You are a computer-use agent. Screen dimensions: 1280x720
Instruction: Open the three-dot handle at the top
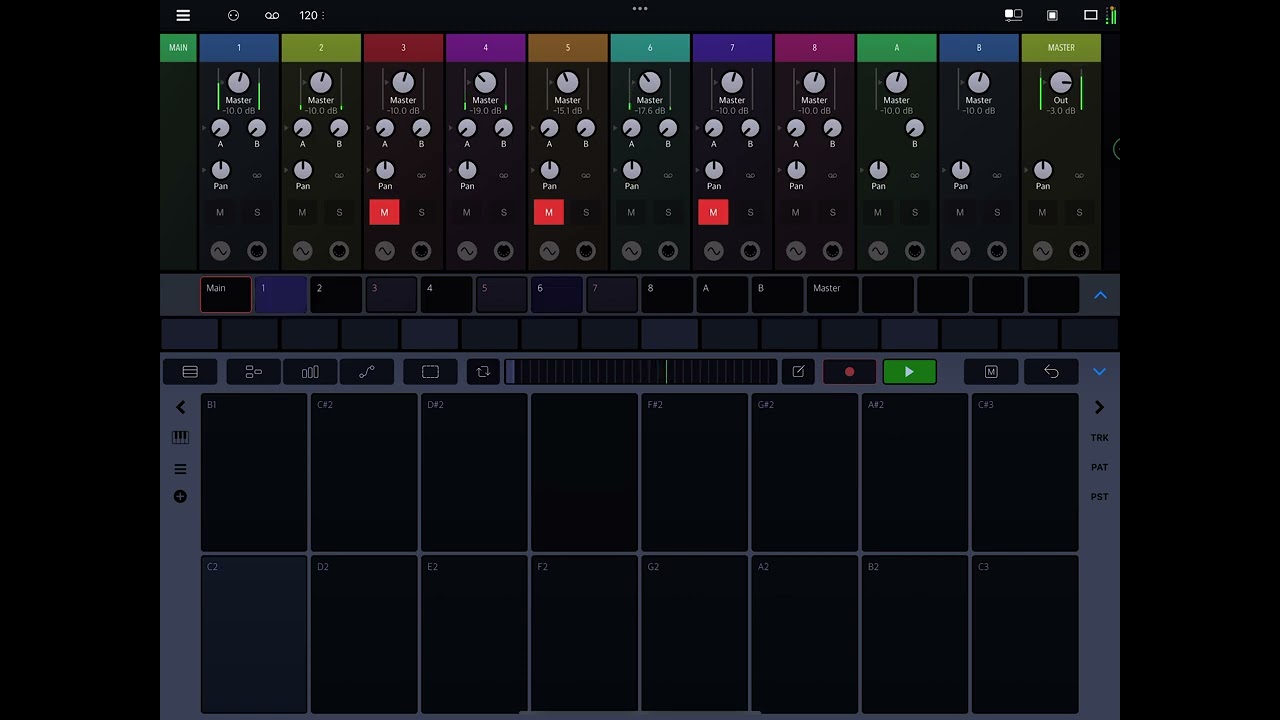pos(640,8)
